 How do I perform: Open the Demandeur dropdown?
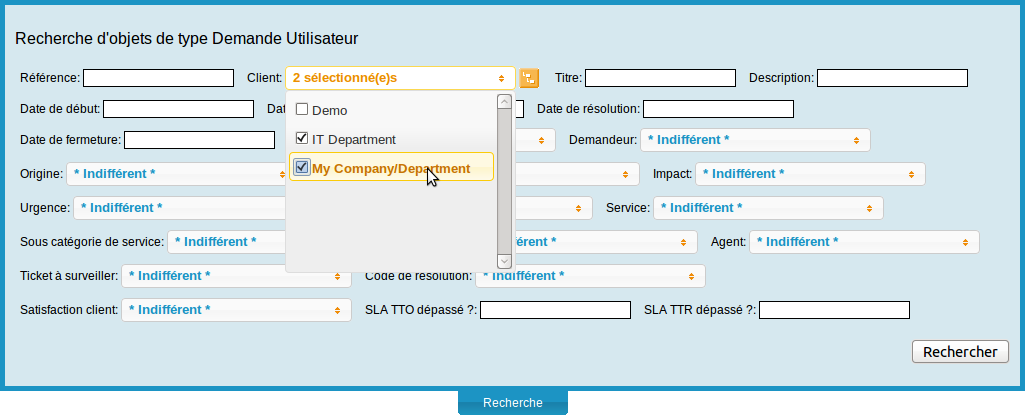(754, 140)
